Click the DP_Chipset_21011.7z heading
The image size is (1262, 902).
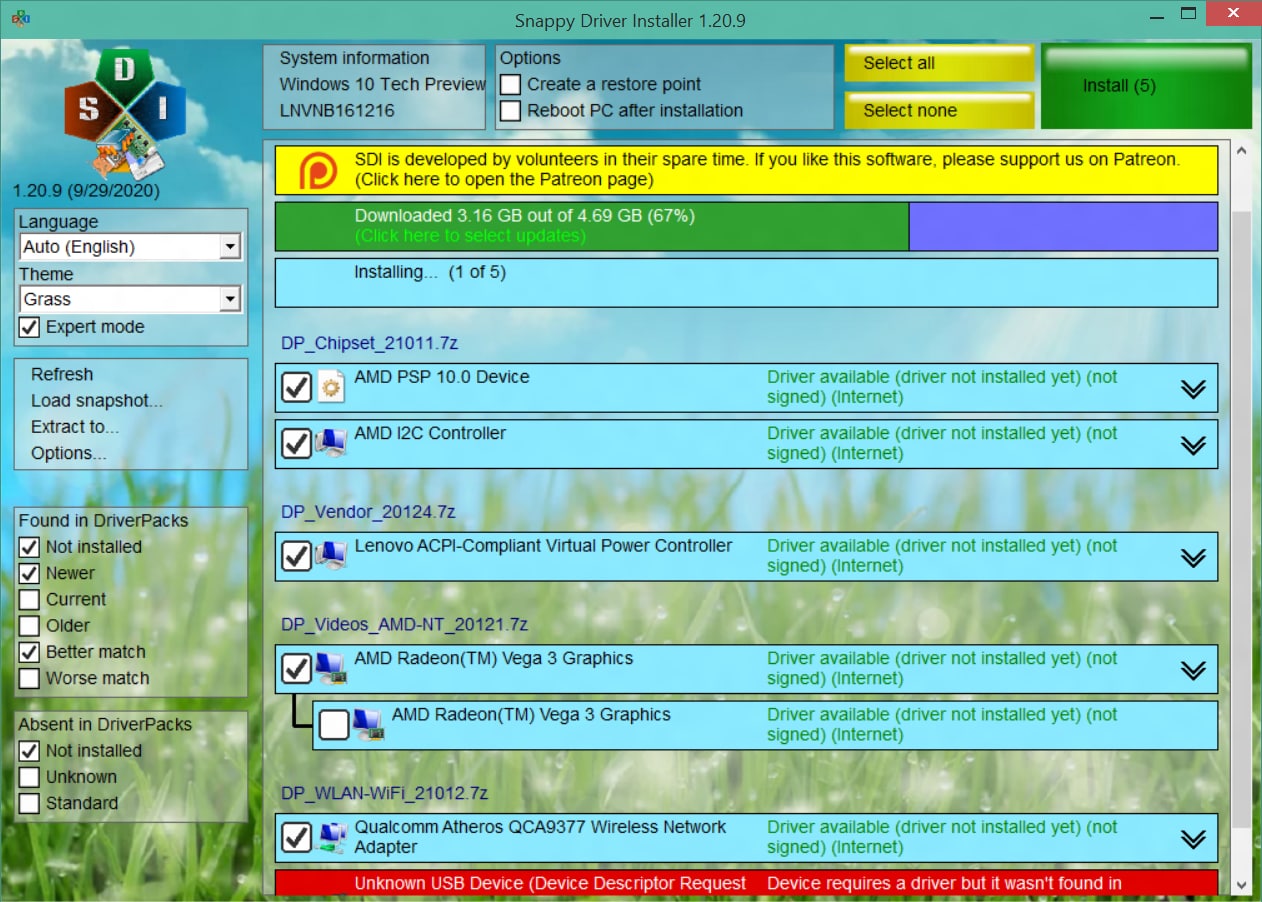(x=369, y=343)
